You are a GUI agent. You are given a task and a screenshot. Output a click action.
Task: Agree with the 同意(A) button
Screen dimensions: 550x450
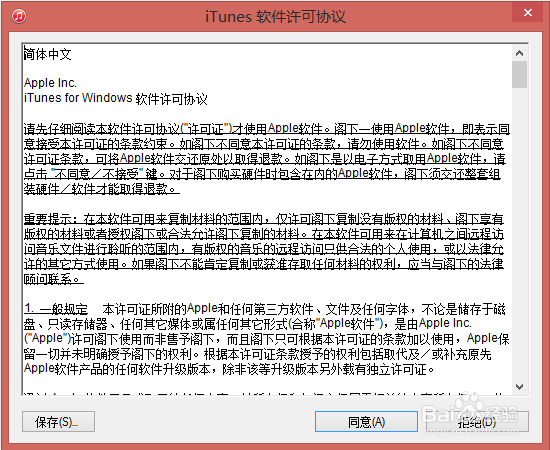(x=366, y=421)
